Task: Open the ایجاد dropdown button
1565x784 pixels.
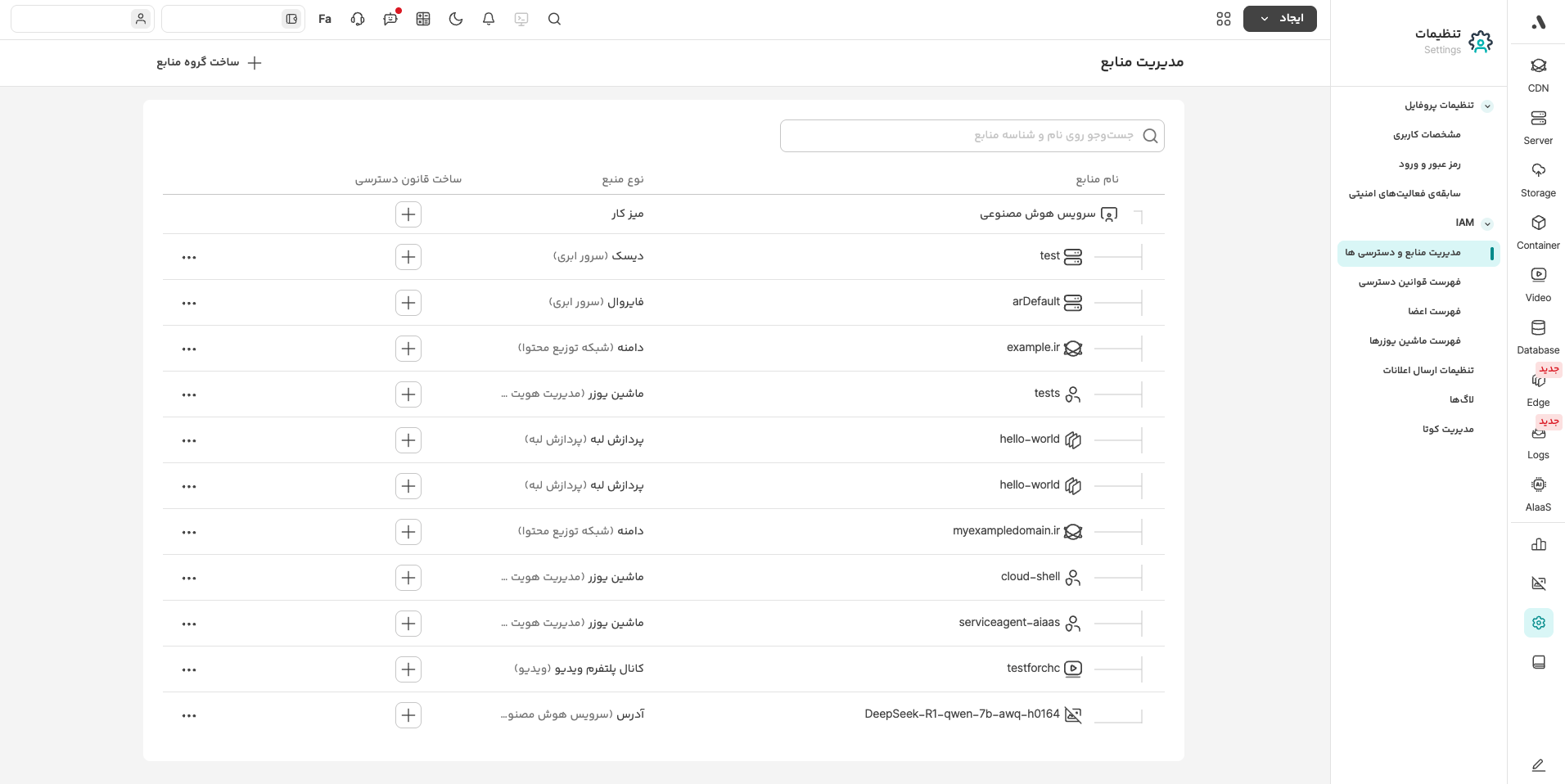Action: click(1279, 19)
